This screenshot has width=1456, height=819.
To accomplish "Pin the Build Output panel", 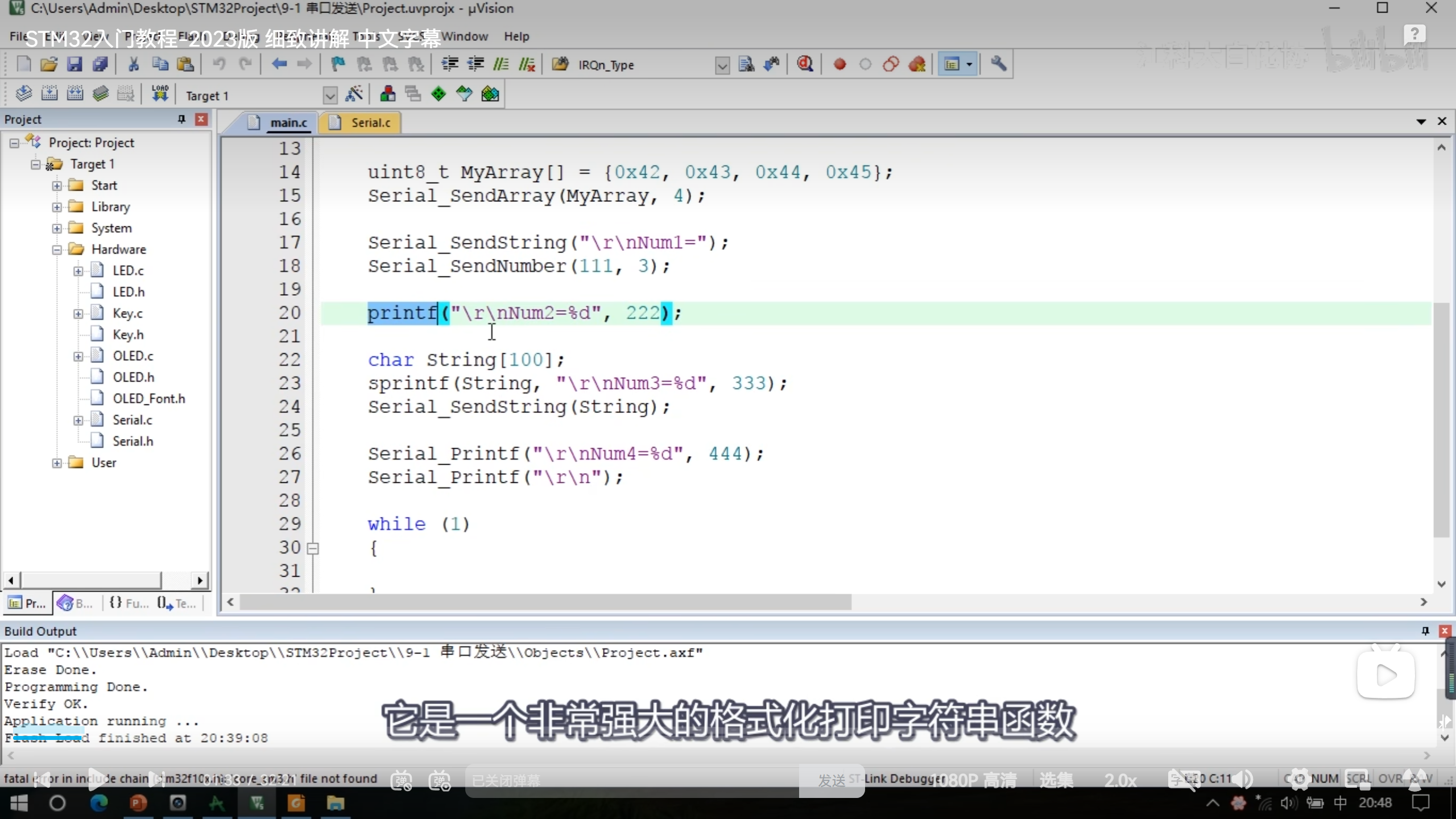I will 1425,631.
